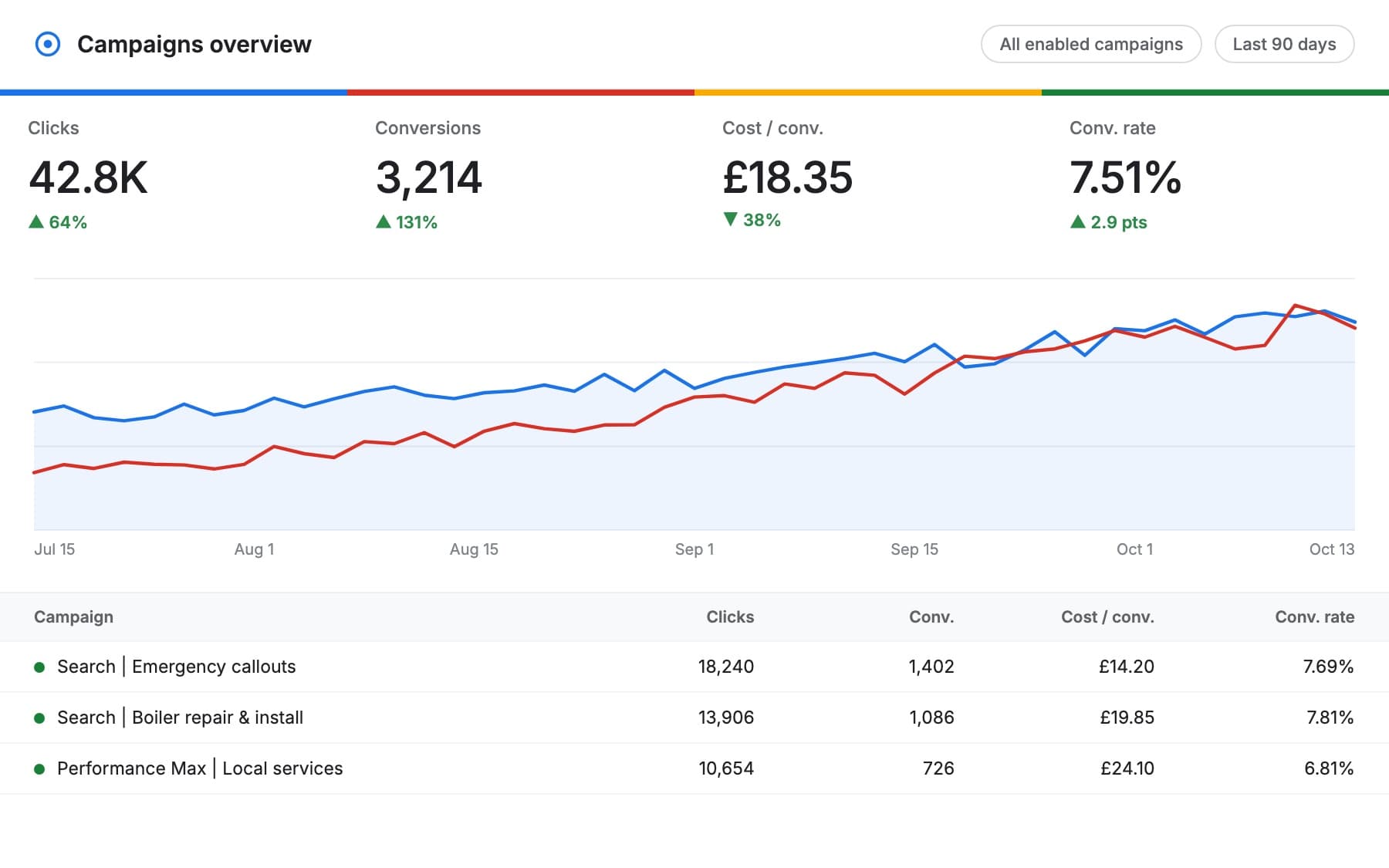
Task: Click the 6.81% conversion rate cell
Action: 1329,768
